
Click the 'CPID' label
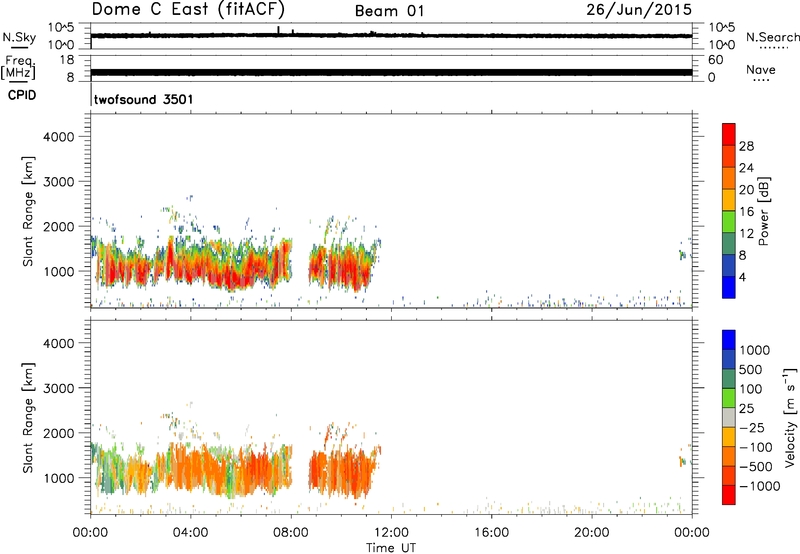point(22,95)
